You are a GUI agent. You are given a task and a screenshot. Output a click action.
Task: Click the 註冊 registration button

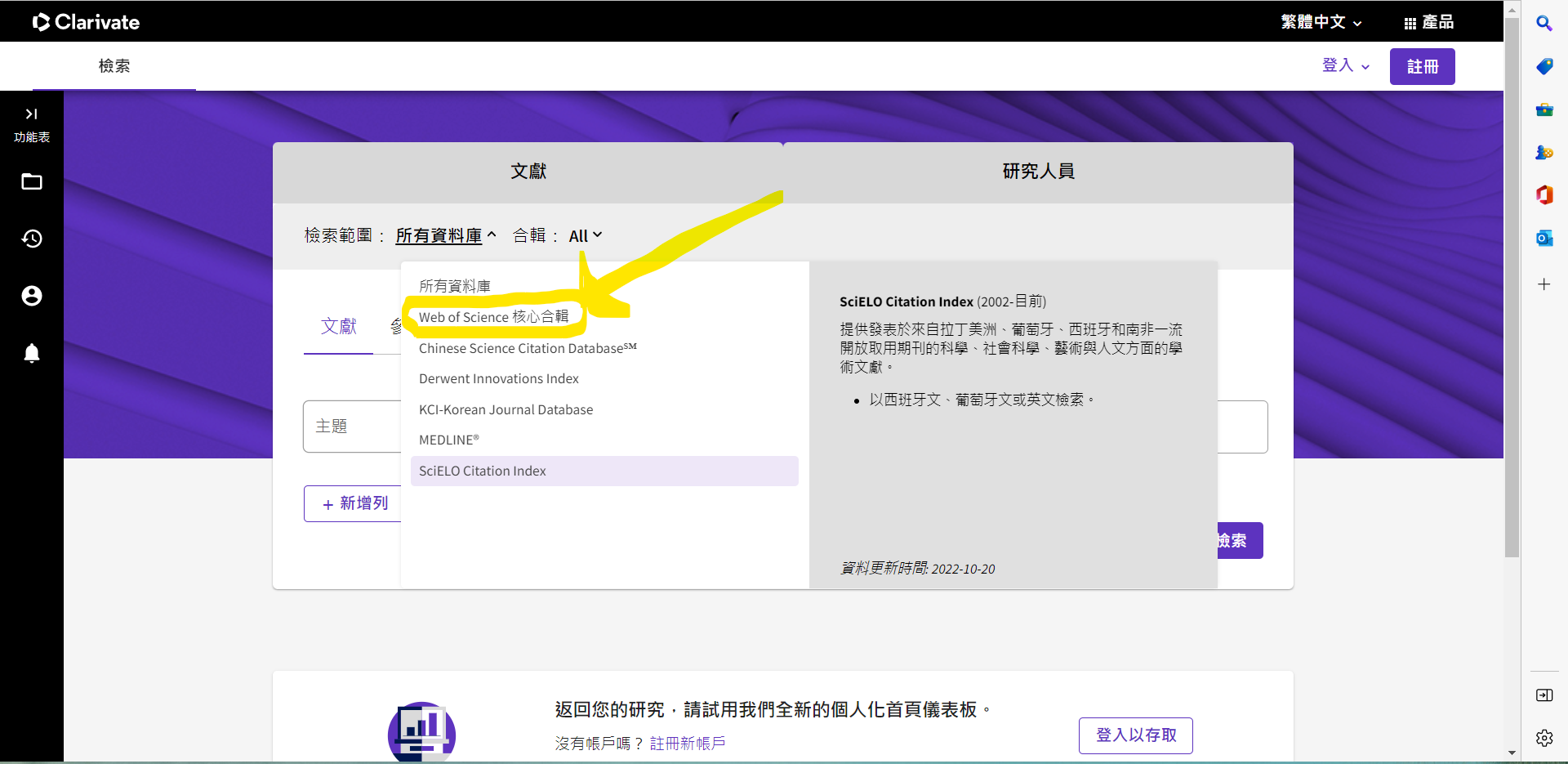pos(1422,66)
